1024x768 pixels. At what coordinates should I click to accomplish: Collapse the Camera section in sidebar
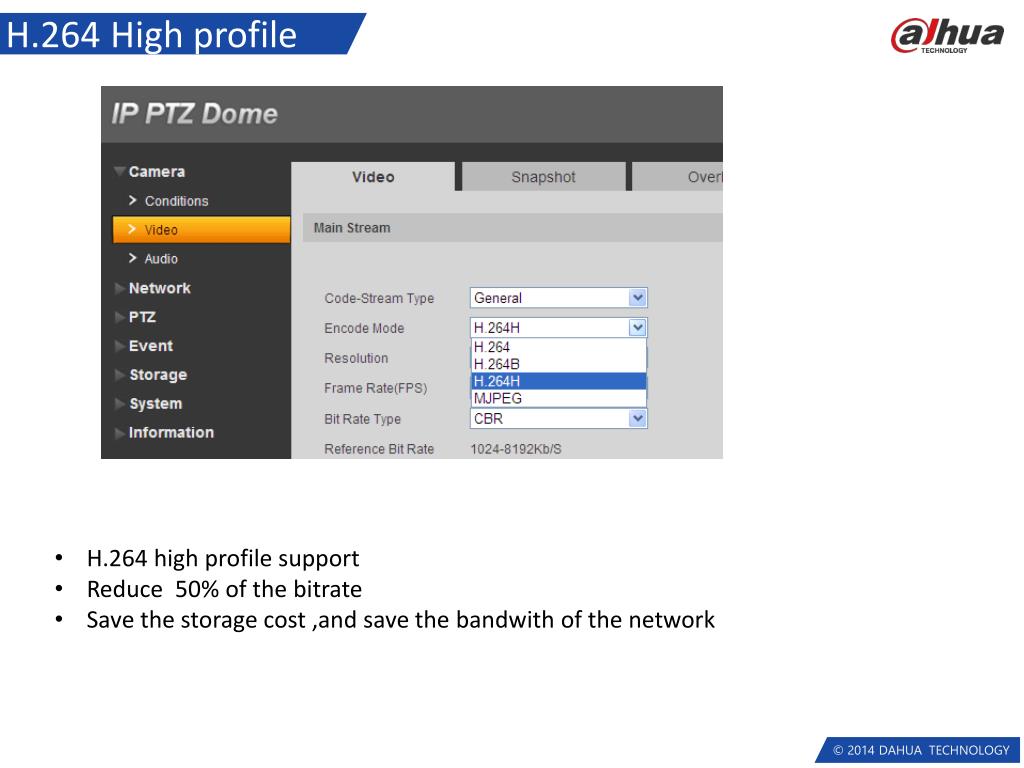150,172
